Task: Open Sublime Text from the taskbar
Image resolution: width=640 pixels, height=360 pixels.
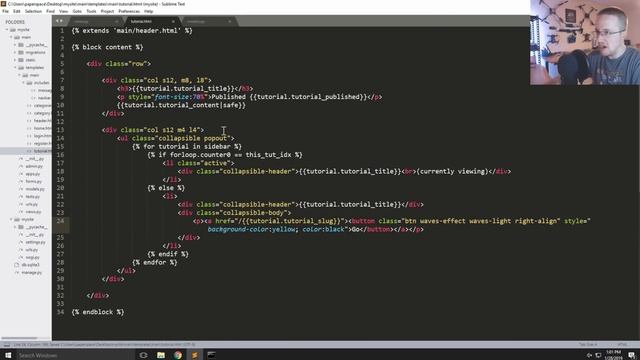Action: (195, 355)
